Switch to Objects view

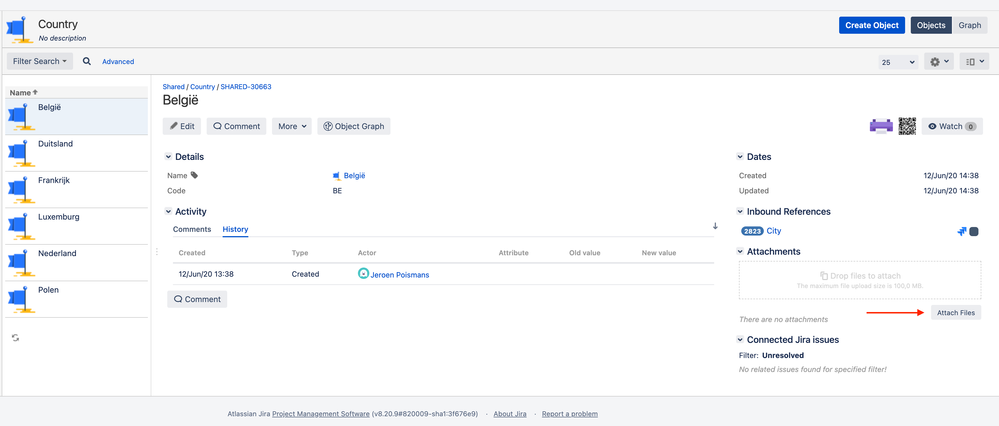(x=931, y=25)
